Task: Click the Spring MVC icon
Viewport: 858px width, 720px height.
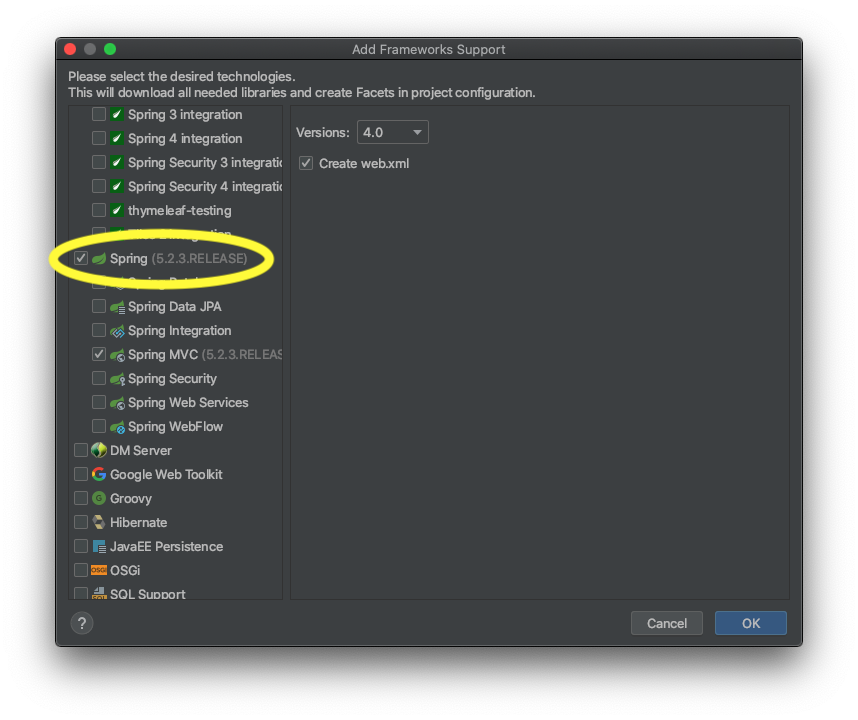Action: point(117,355)
